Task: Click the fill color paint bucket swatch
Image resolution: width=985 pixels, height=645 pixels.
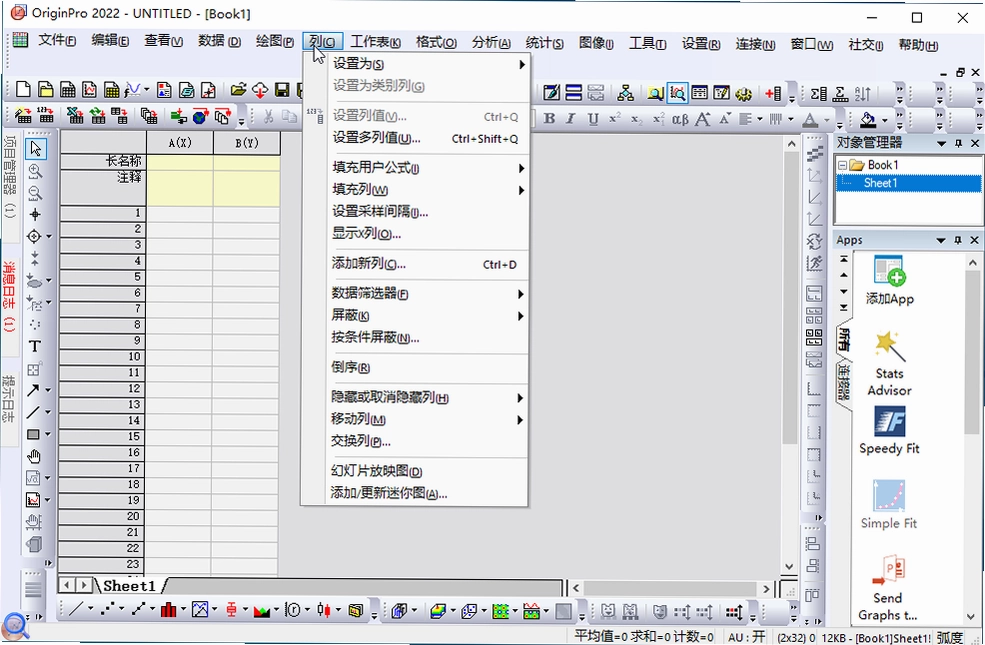Action: tap(868, 119)
